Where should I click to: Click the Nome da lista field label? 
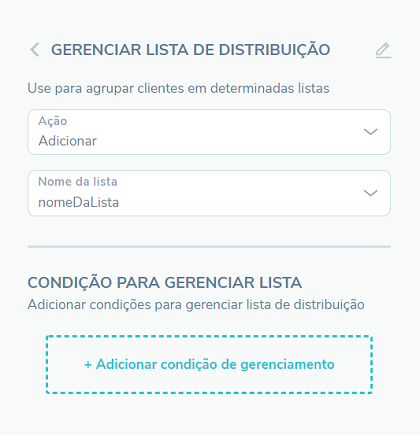(x=78, y=182)
